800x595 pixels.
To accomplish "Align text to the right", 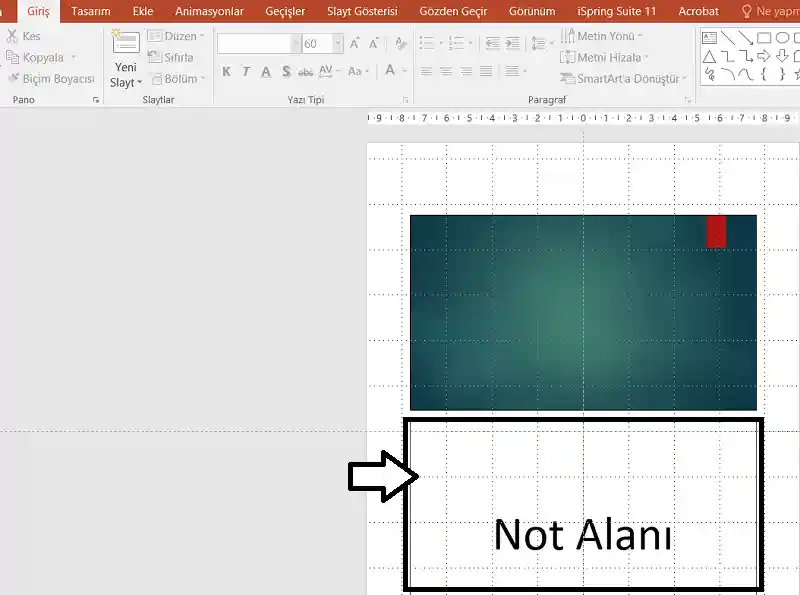I will (466, 71).
